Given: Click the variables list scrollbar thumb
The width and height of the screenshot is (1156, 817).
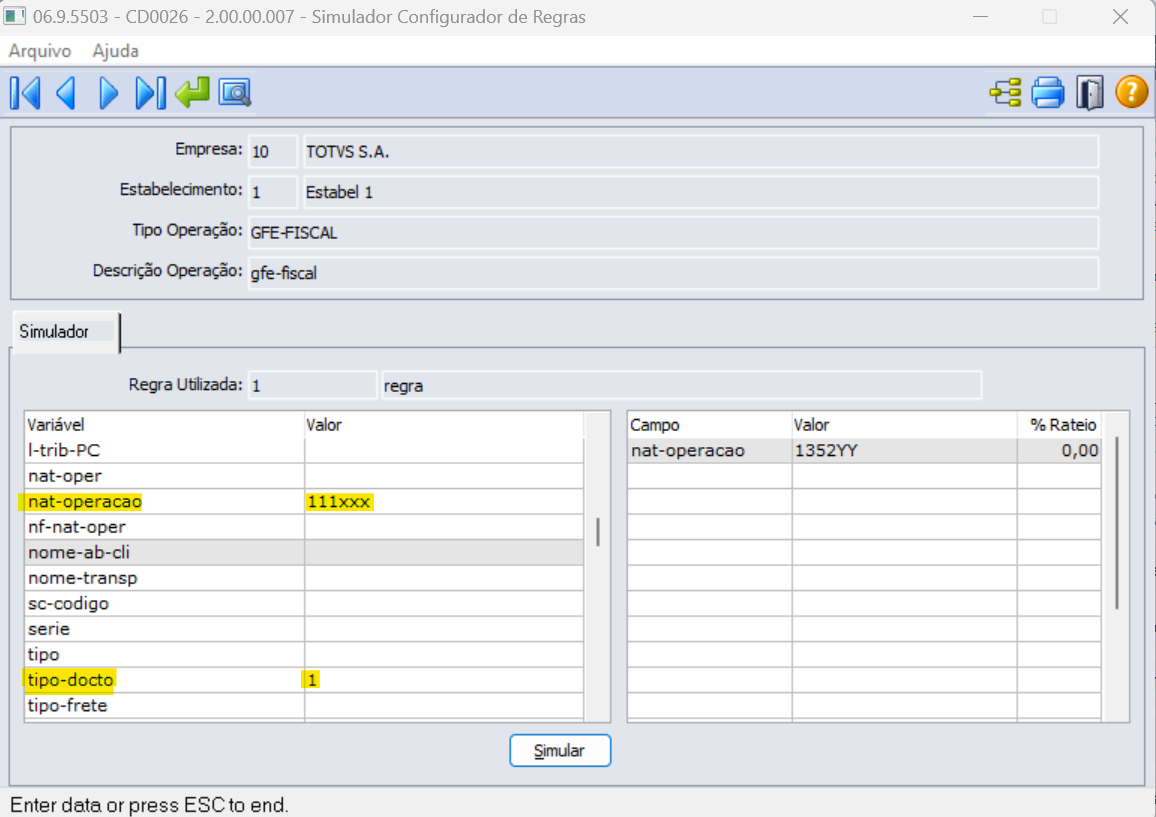Looking at the screenshot, I should [598, 532].
